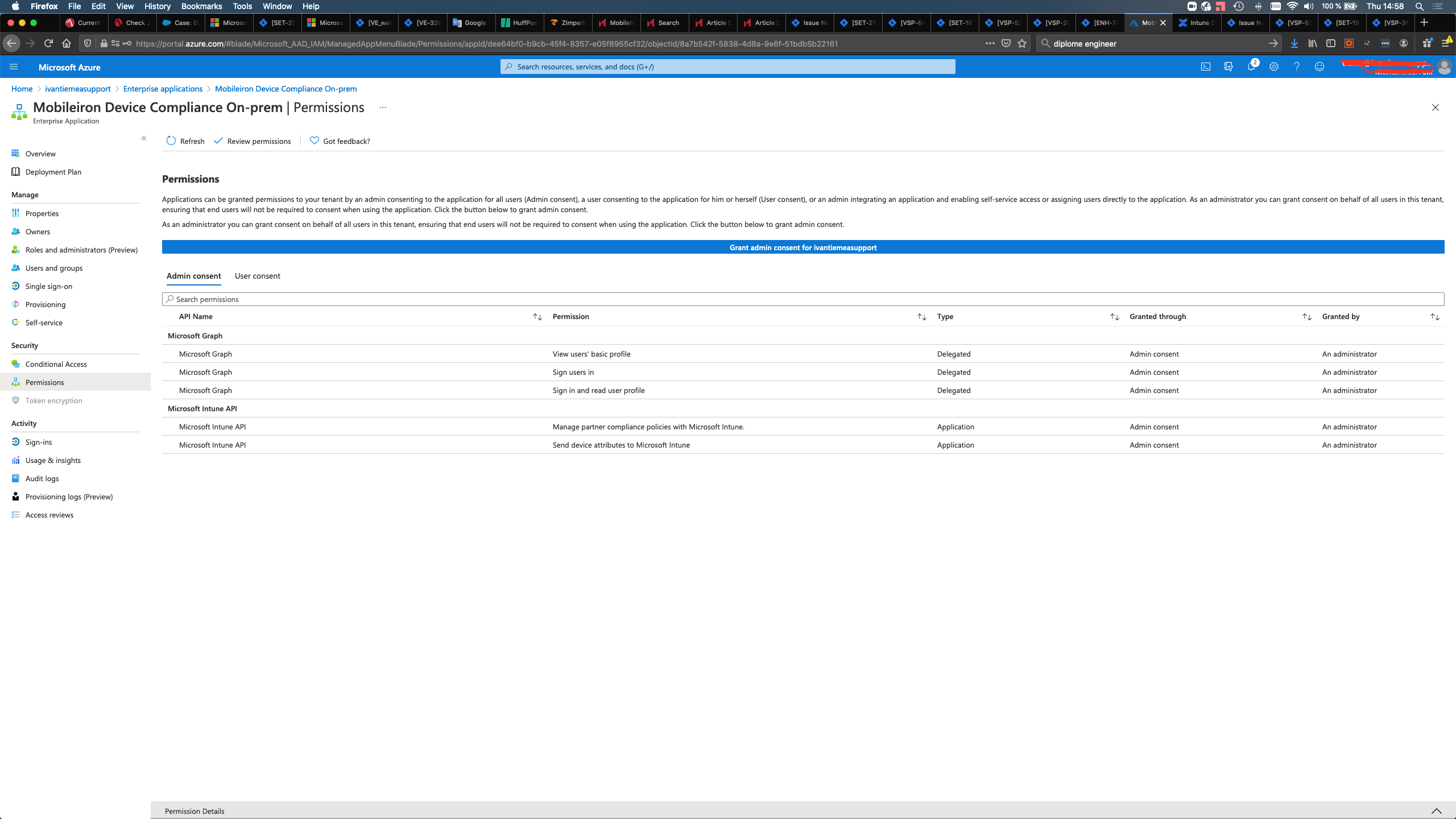Send feedback via smiley icon

tap(1319, 67)
